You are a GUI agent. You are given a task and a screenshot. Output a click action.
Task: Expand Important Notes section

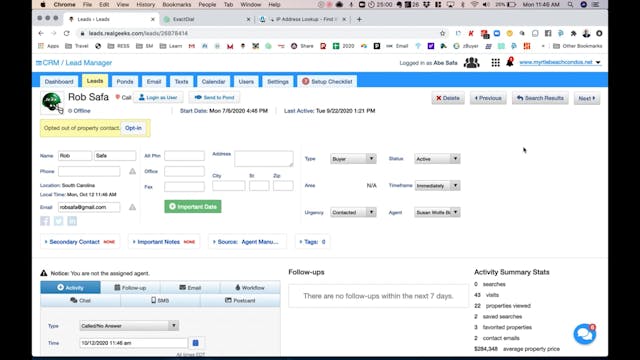pyautogui.click(x=164, y=242)
